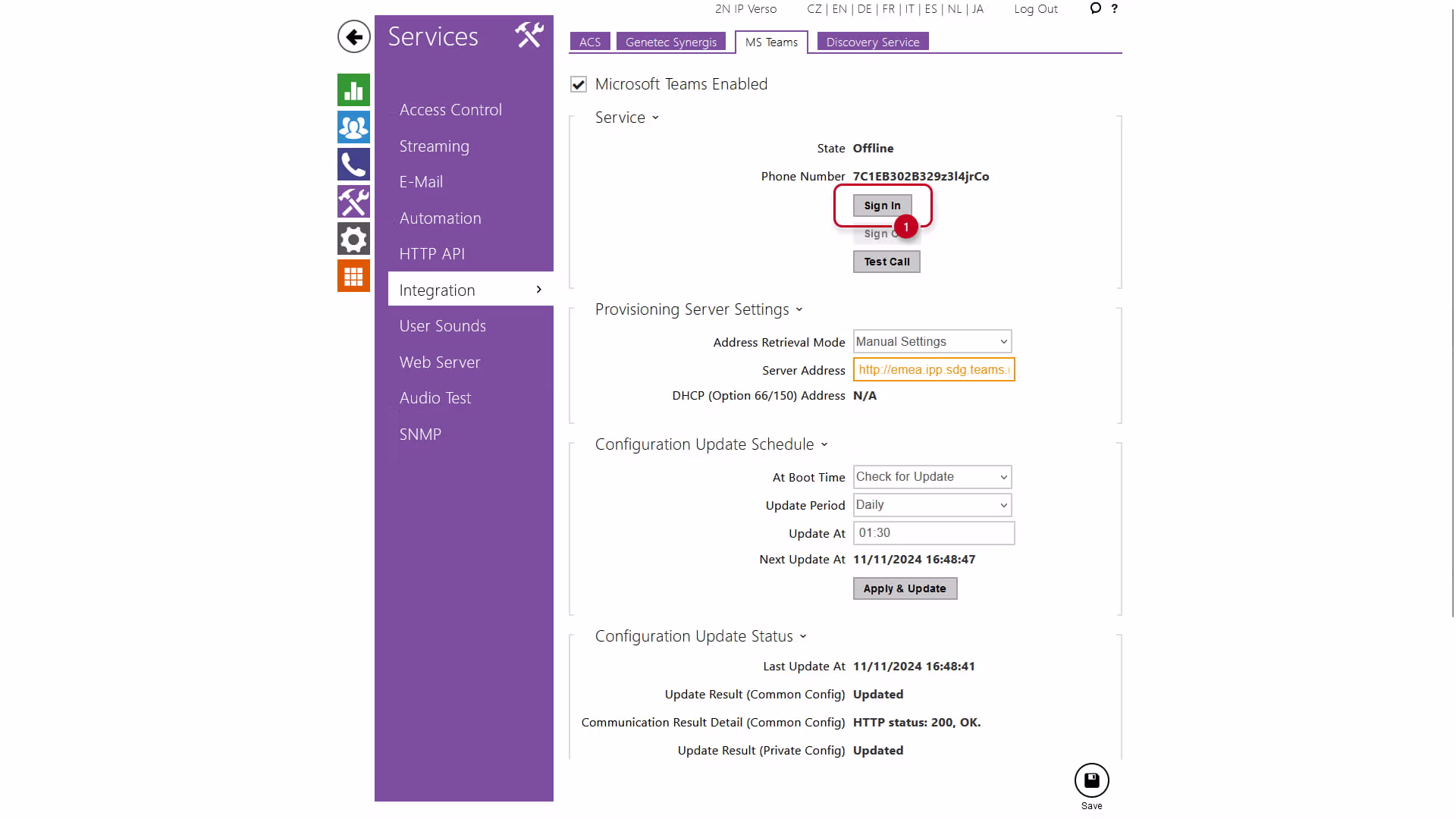Uncheck Microsoft Teams Enabled checkbox

coord(579,84)
